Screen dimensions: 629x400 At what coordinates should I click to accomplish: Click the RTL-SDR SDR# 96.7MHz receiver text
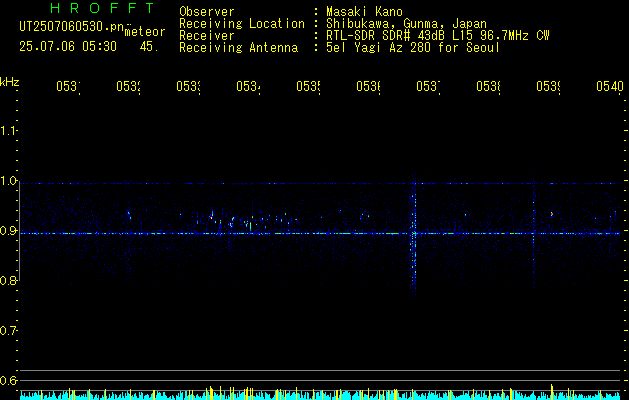click(438, 36)
